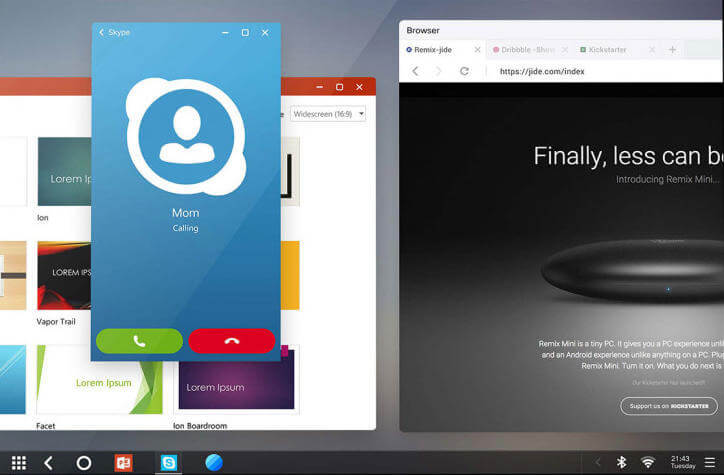Viewport: 724px width, 475px height.
Task: Open the notification menu icon in tray
Action: (x=710, y=462)
